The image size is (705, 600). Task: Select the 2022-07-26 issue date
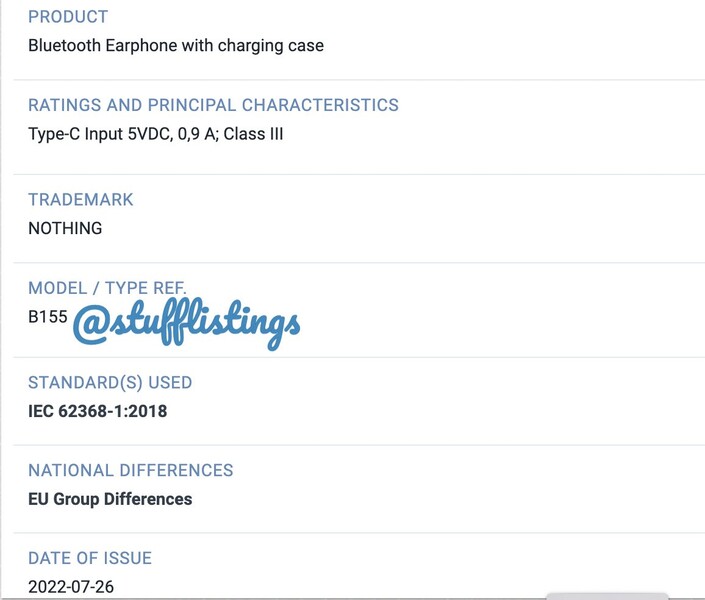pyautogui.click(x=71, y=587)
